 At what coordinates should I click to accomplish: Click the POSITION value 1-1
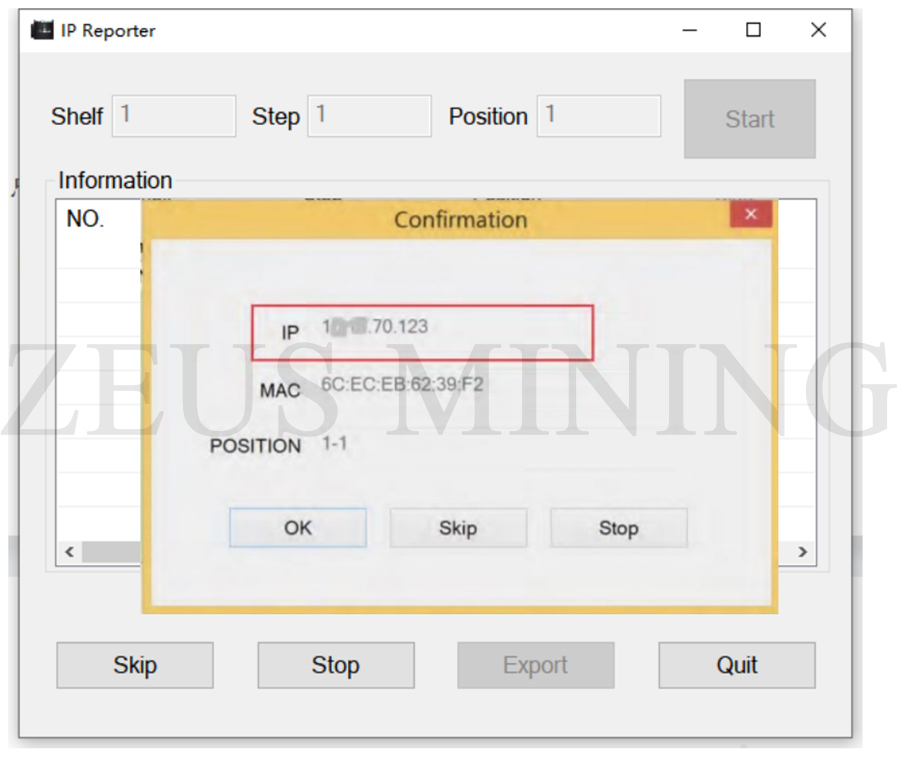click(333, 443)
